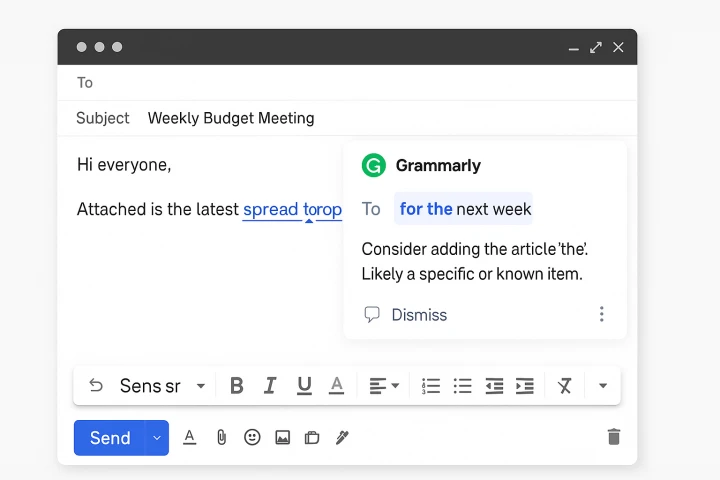Click the undo arrow in formatting toolbar
The image size is (720, 480).
(x=96, y=385)
